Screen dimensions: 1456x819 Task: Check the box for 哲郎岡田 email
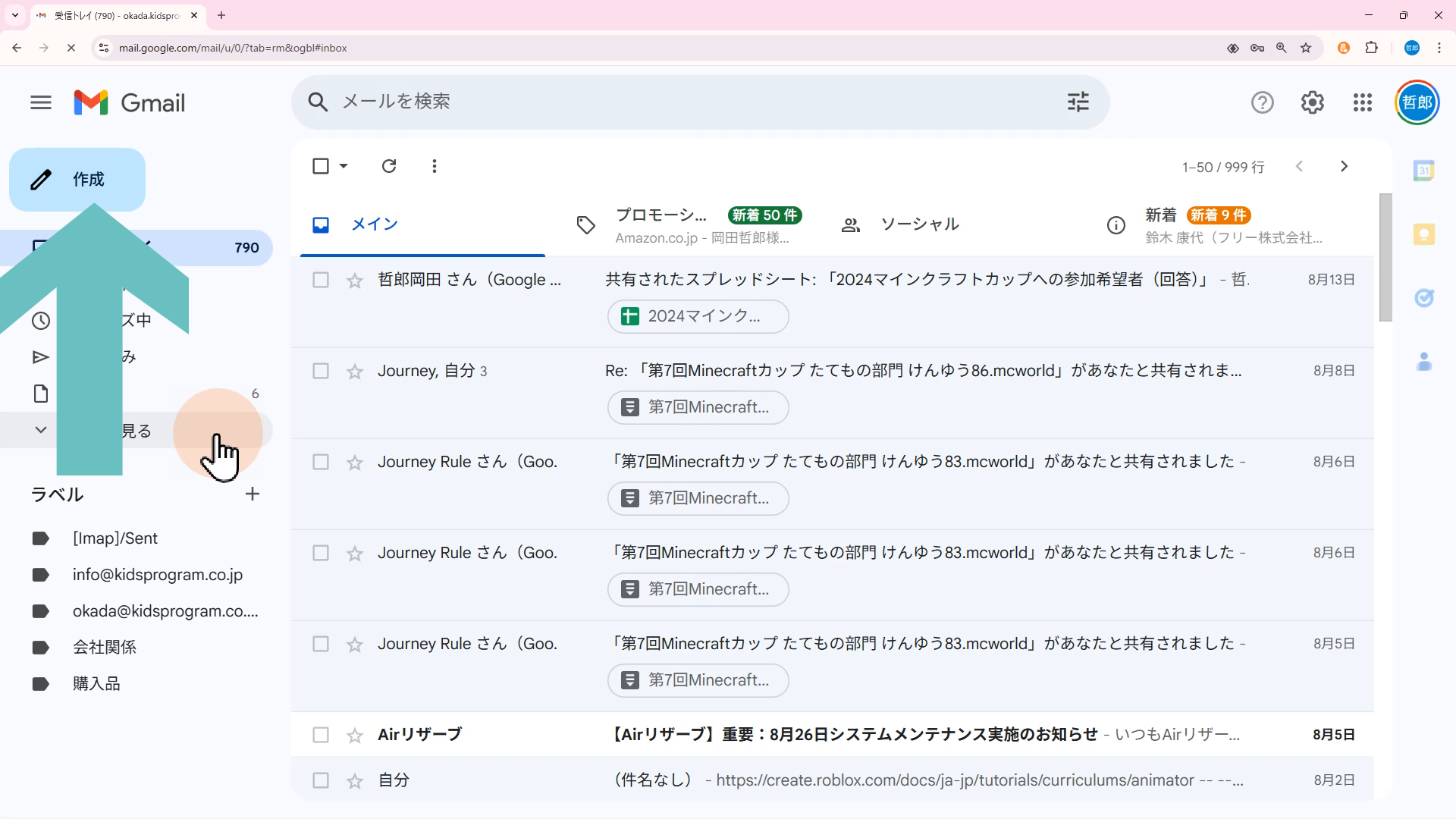(321, 280)
